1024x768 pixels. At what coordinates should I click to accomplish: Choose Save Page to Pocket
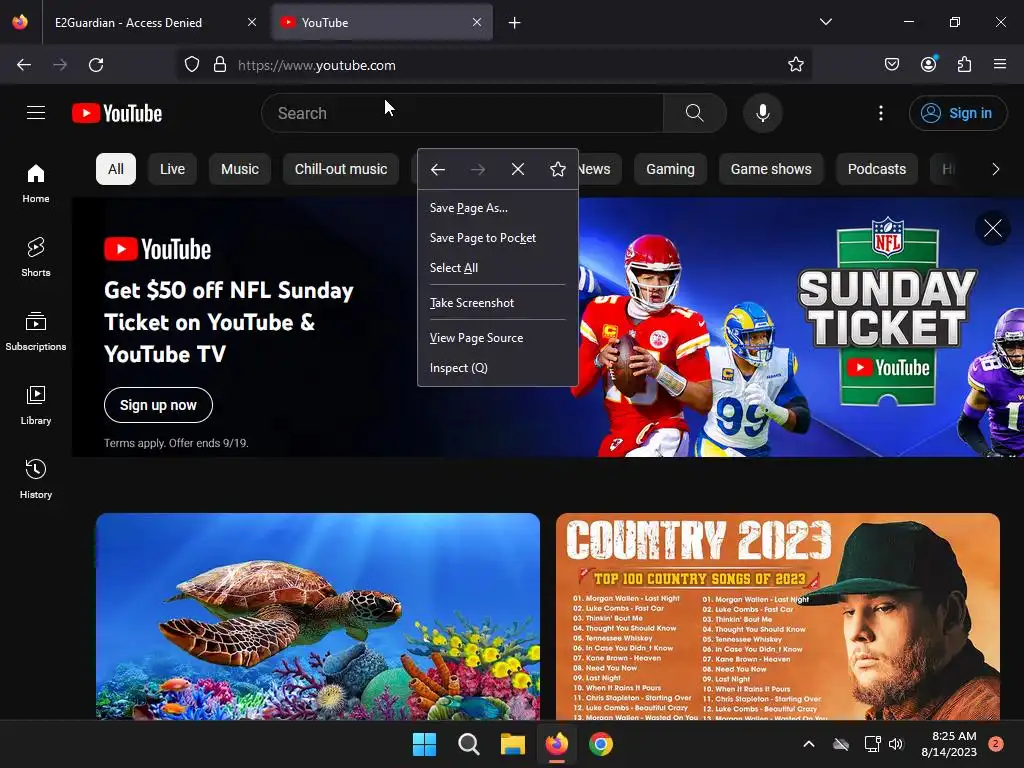click(x=498, y=238)
